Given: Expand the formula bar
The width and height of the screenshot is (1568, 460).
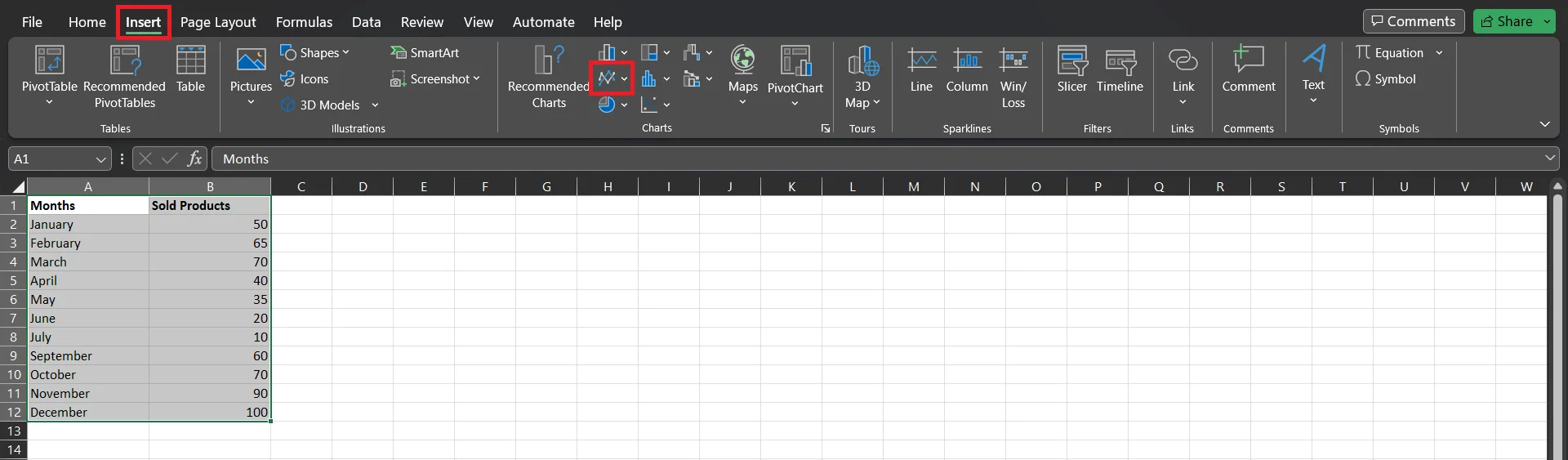Looking at the screenshot, I should tap(1550, 159).
